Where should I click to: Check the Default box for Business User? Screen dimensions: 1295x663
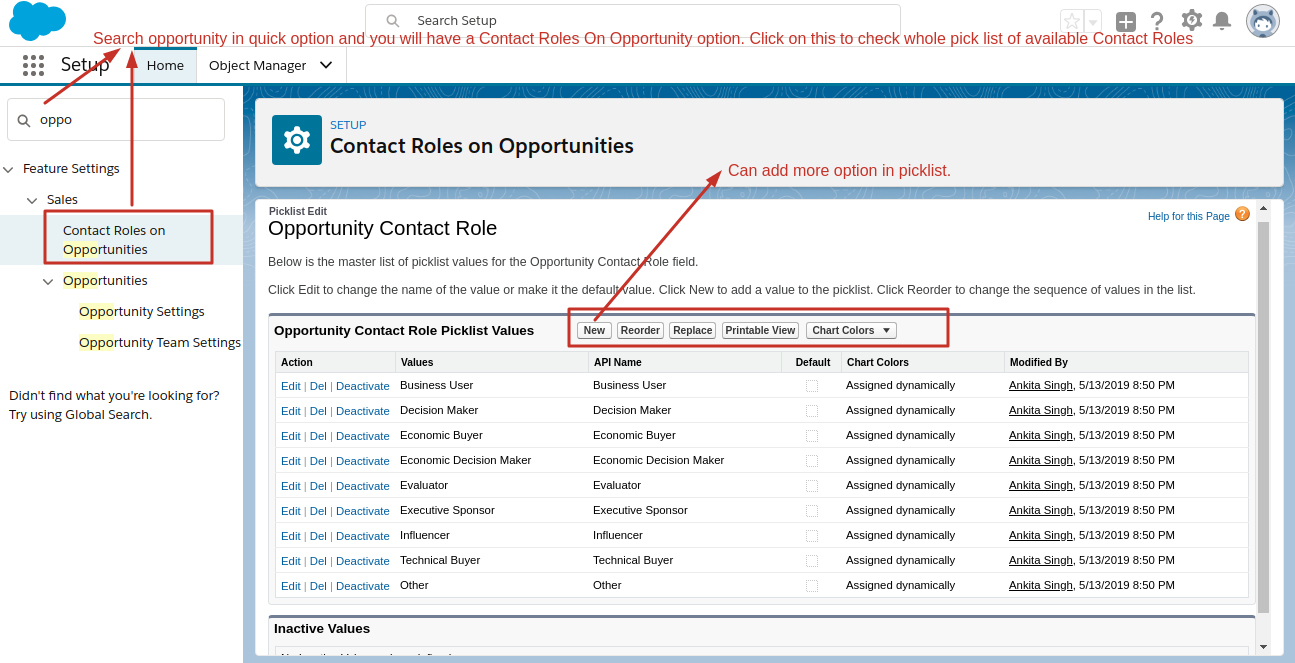tap(812, 385)
